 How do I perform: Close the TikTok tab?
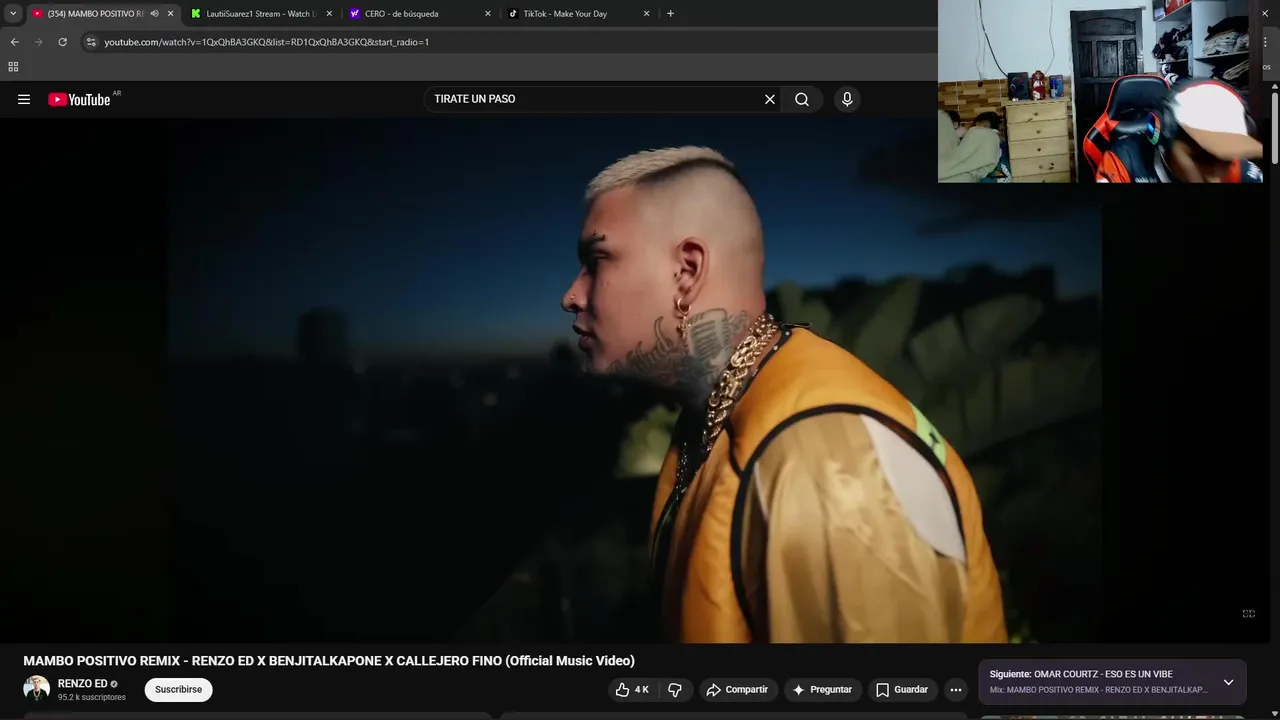[646, 14]
